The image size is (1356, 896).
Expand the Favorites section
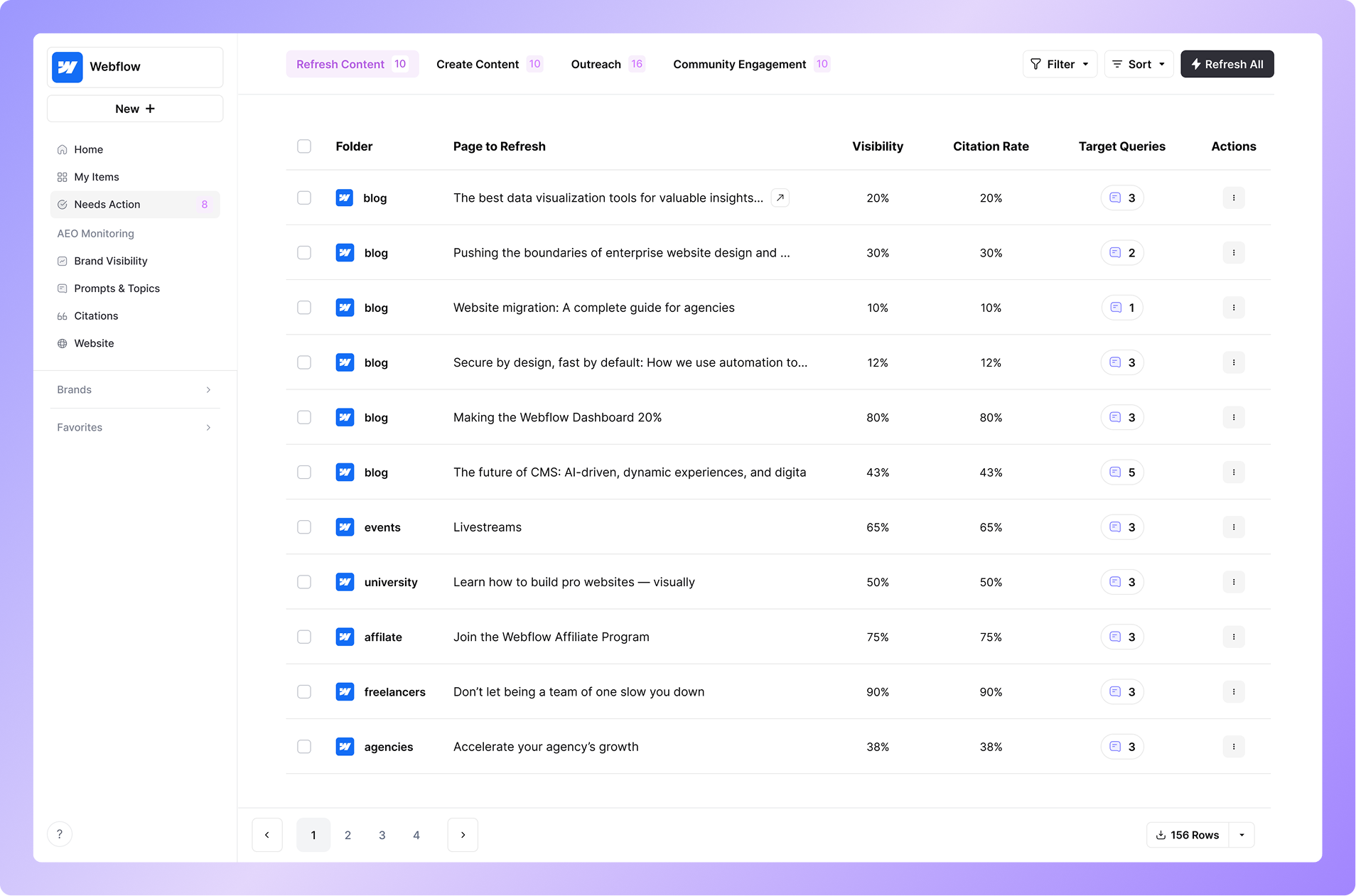click(135, 427)
